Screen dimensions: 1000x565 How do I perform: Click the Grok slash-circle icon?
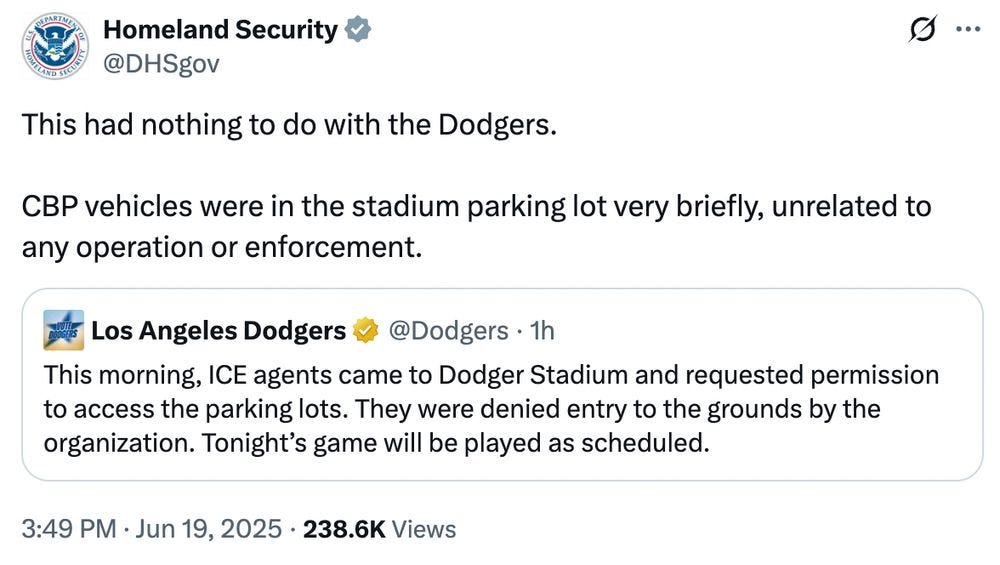click(923, 29)
